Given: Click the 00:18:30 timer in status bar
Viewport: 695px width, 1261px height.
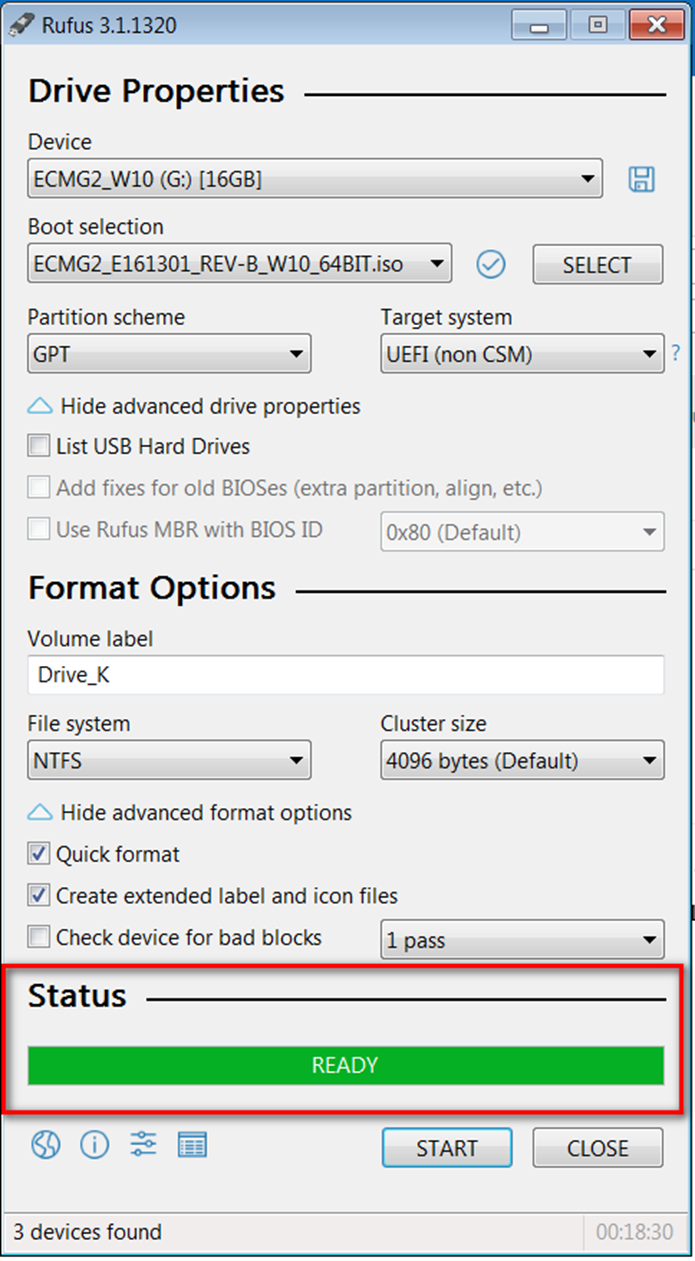Looking at the screenshot, I should coord(634,1232).
